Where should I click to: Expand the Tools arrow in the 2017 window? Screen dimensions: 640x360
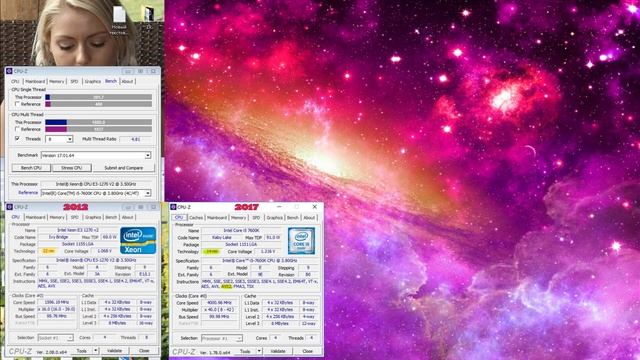pos(259,351)
